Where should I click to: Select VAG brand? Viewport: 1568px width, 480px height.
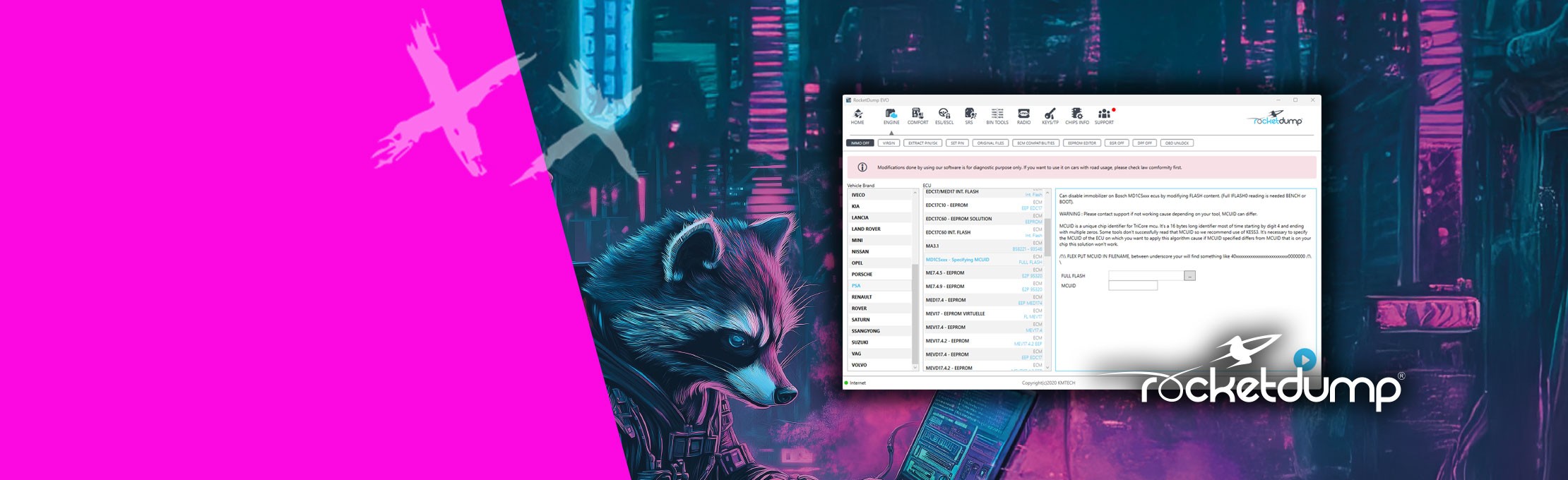tap(880, 354)
